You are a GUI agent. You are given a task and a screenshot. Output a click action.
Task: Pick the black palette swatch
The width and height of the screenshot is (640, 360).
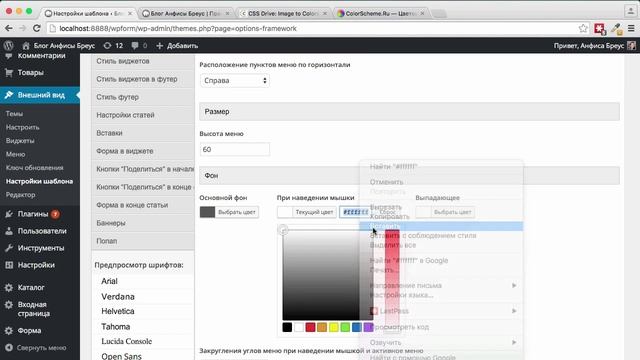287,327
